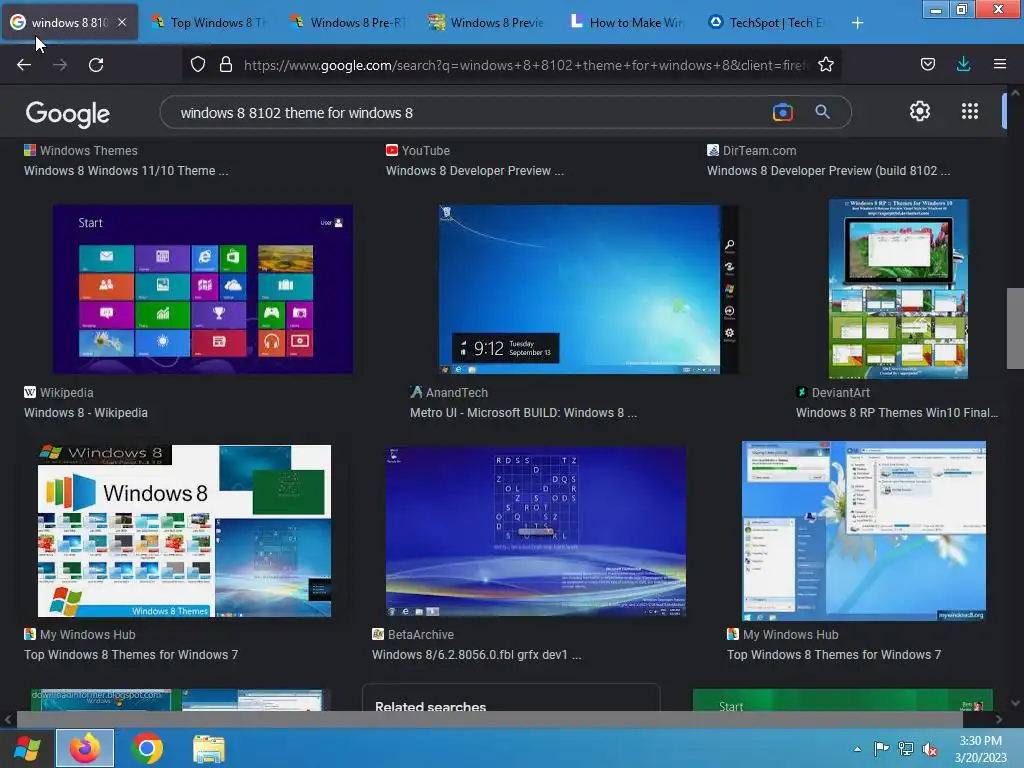
Task: Click the Firefox taskbar icon
Action: click(x=85, y=748)
